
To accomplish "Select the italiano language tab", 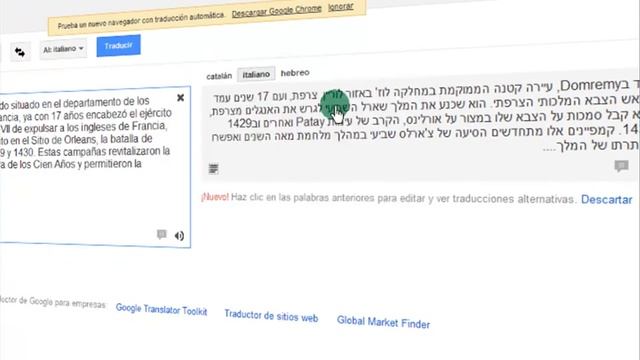I will pyautogui.click(x=256, y=74).
